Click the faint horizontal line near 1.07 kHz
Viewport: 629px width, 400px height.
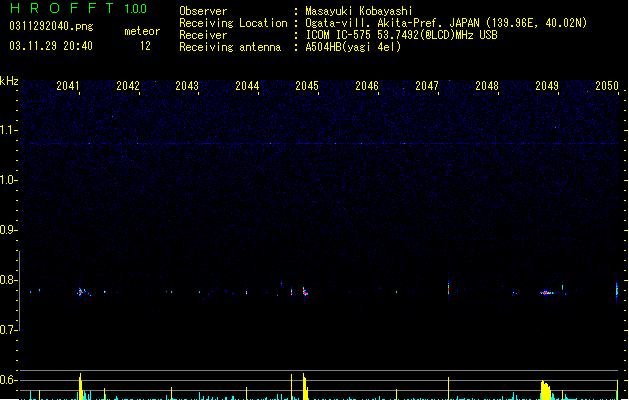(319, 143)
